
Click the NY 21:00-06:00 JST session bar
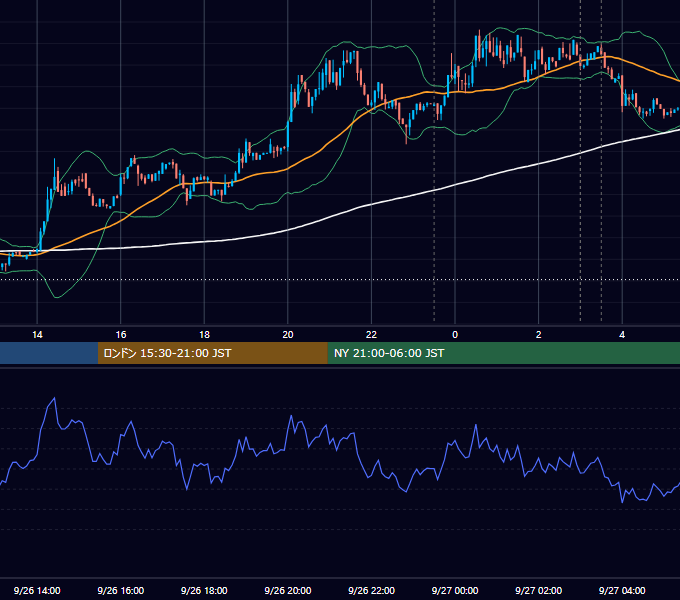pyautogui.click(x=503, y=353)
